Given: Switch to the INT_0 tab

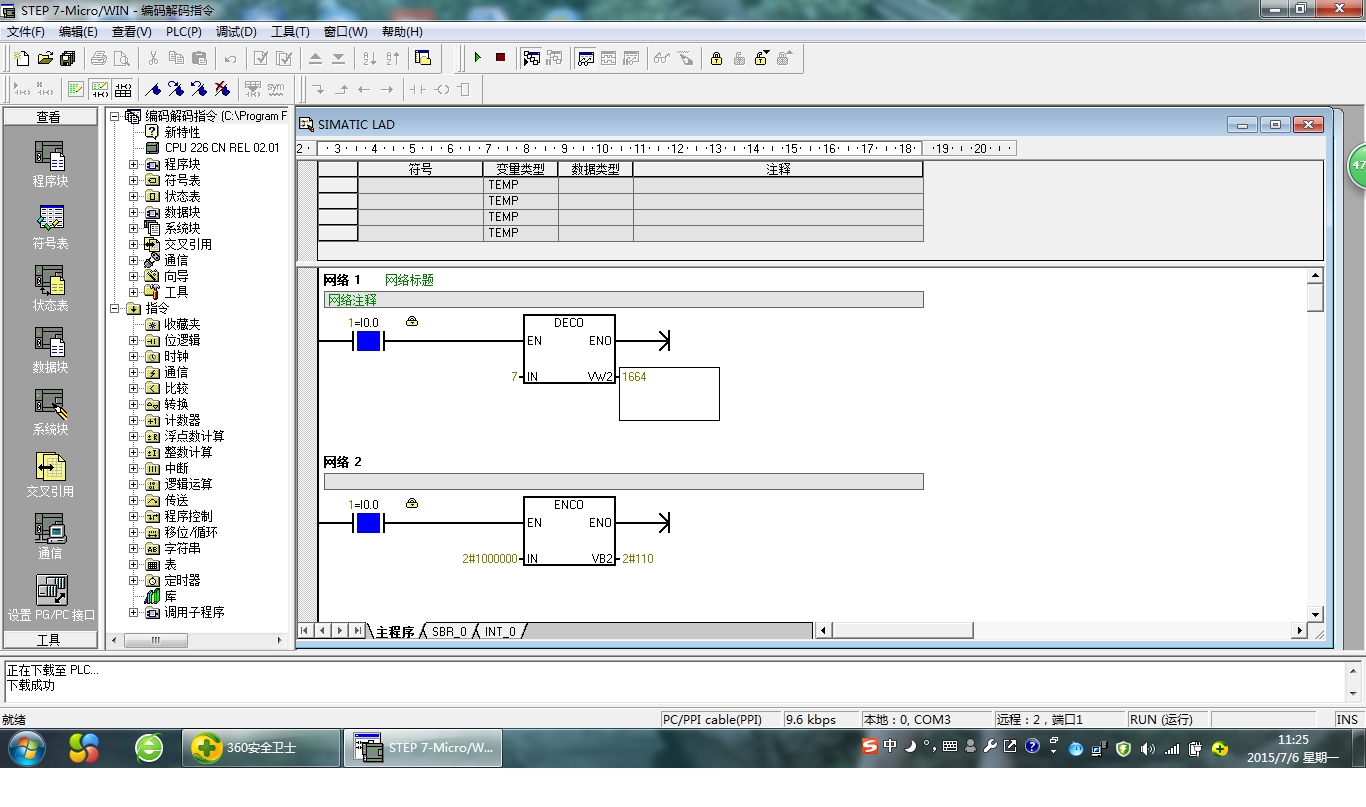Looking at the screenshot, I should coord(500,632).
